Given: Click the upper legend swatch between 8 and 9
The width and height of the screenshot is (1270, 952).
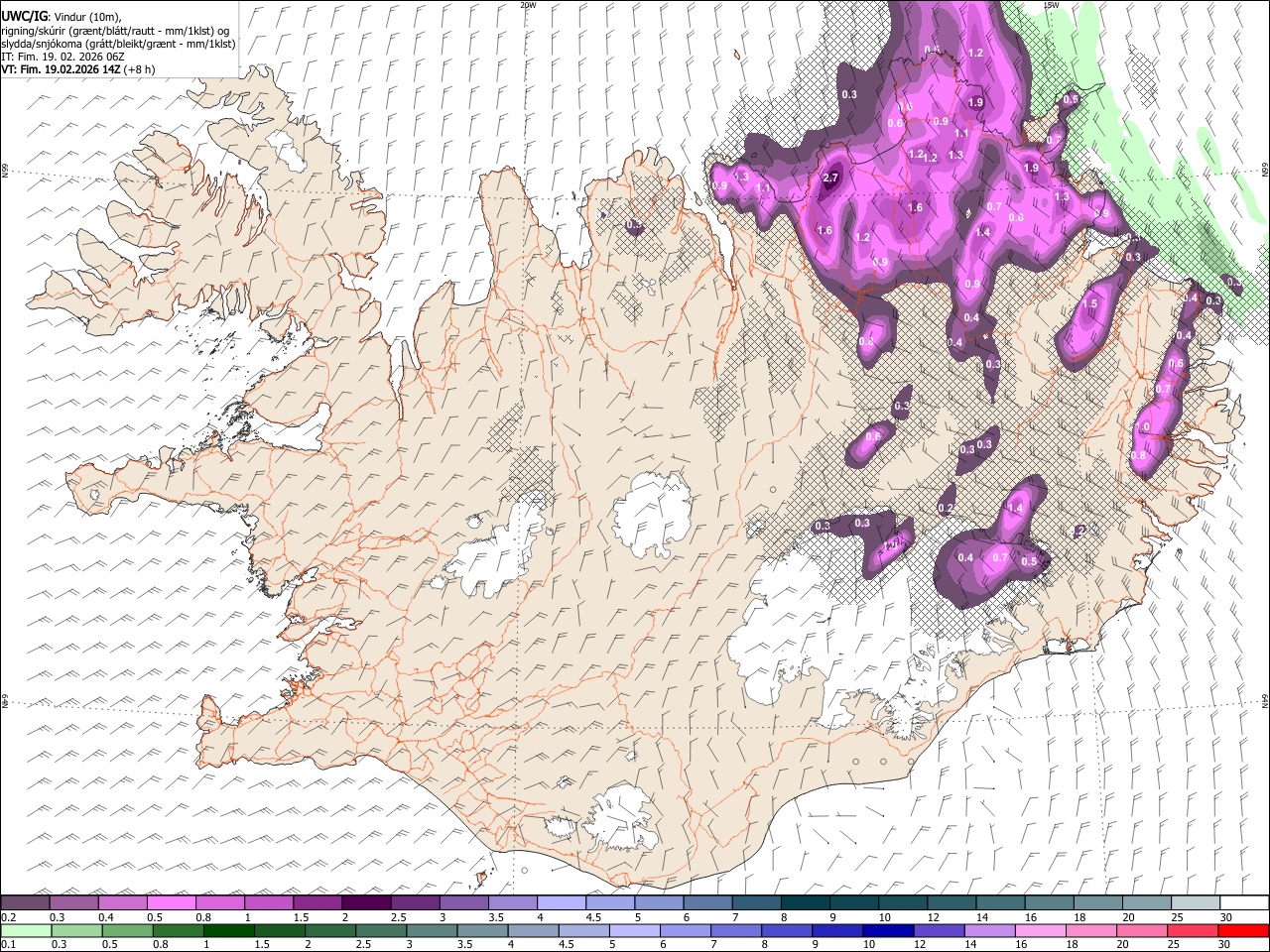Looking at the screenshot, I should [806, 902].
